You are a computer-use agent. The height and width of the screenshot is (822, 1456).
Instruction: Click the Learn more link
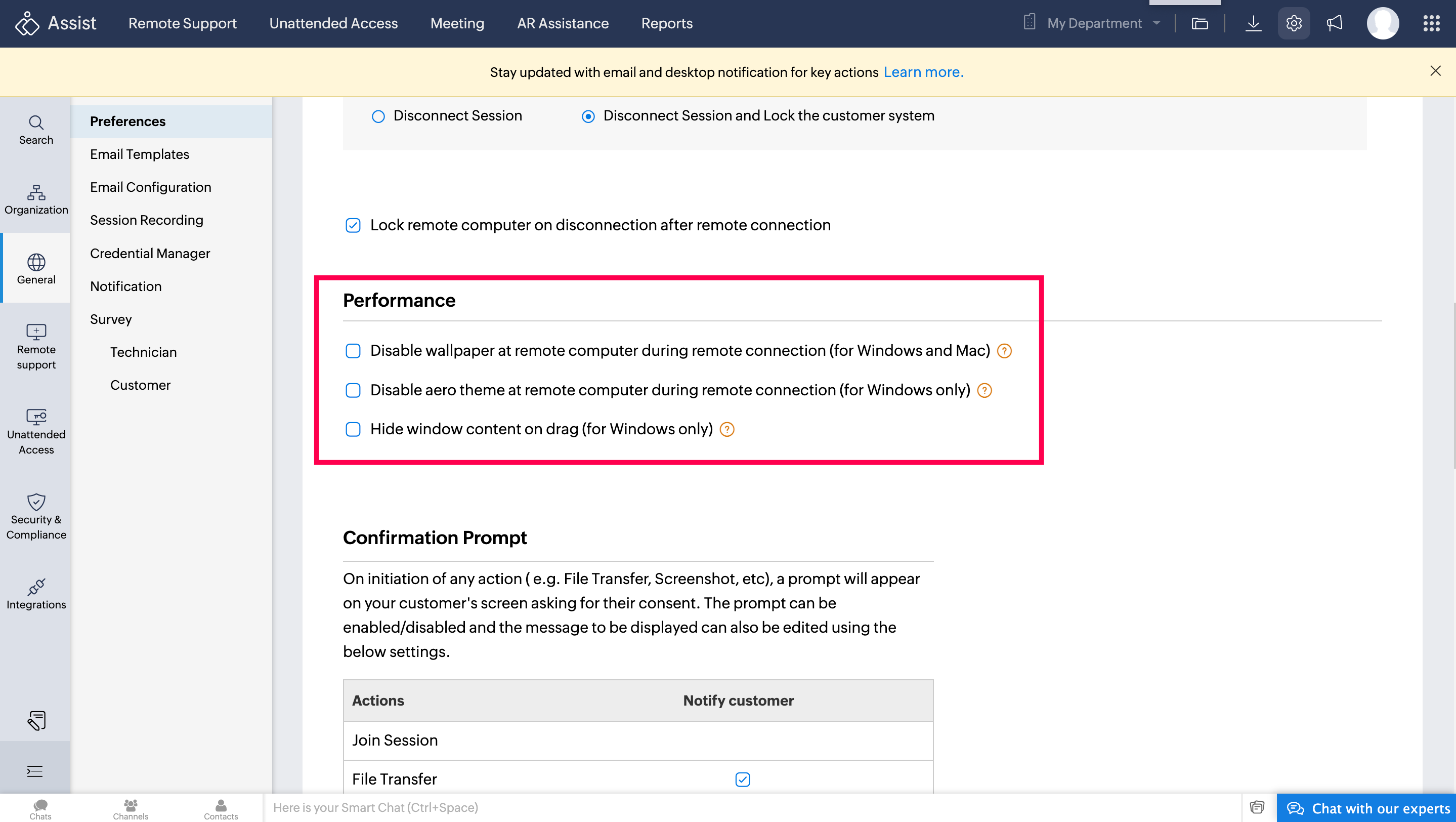point(923,72)
